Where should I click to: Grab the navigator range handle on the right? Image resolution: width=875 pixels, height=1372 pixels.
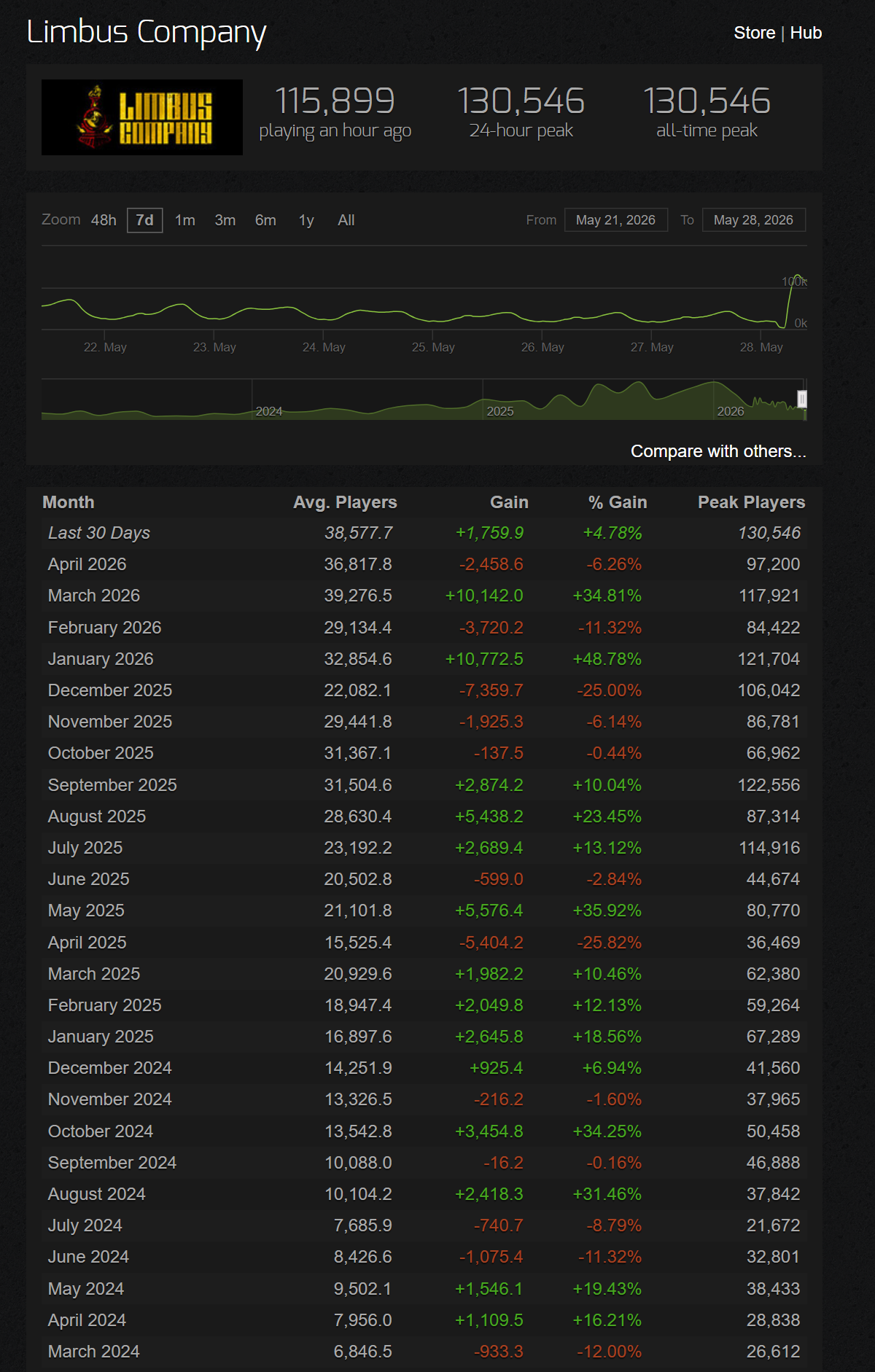(x=802, y=399)
